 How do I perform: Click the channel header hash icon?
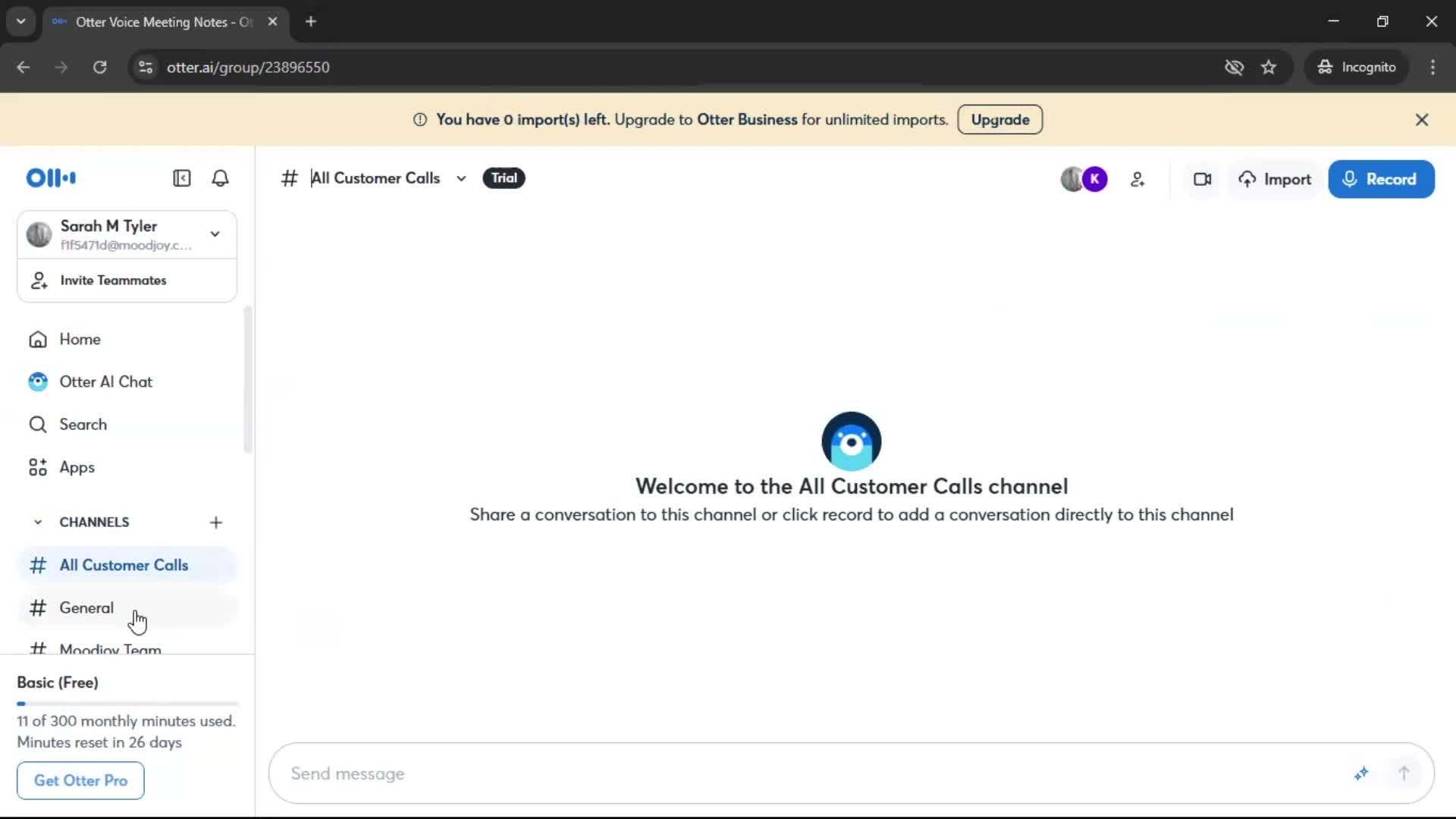289,179
